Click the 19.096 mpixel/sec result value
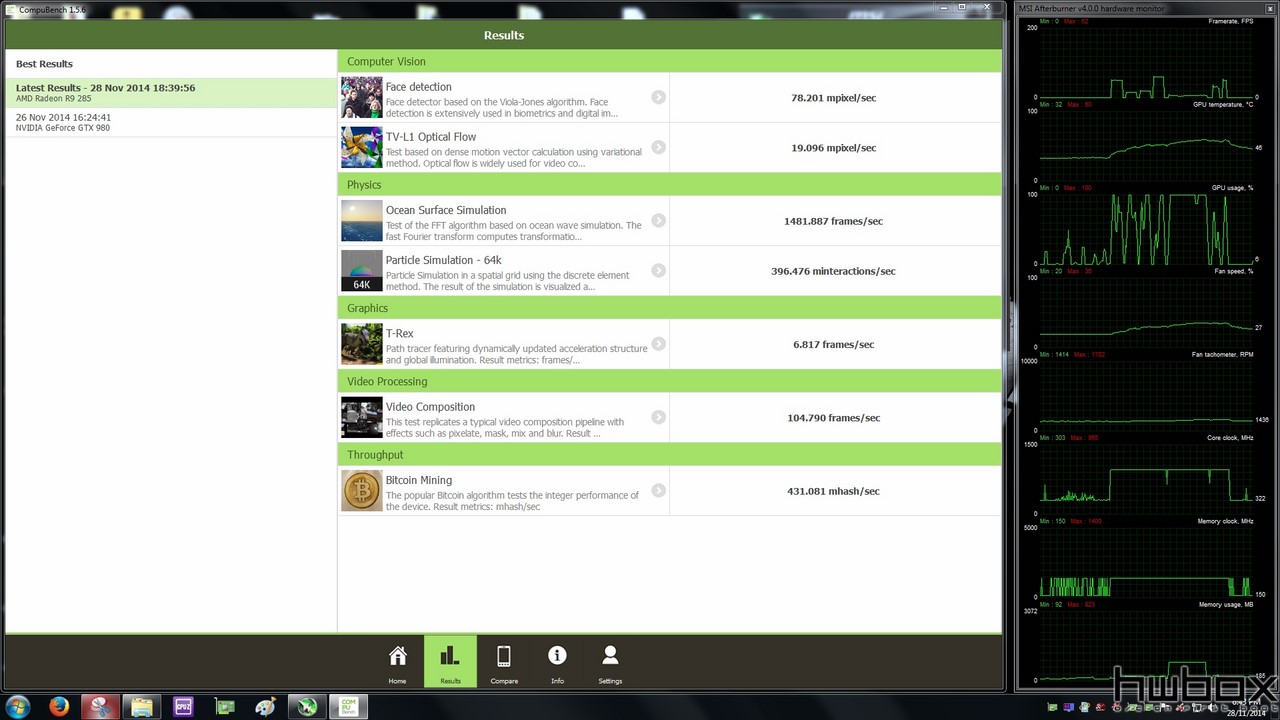 [x=833, y=148]
